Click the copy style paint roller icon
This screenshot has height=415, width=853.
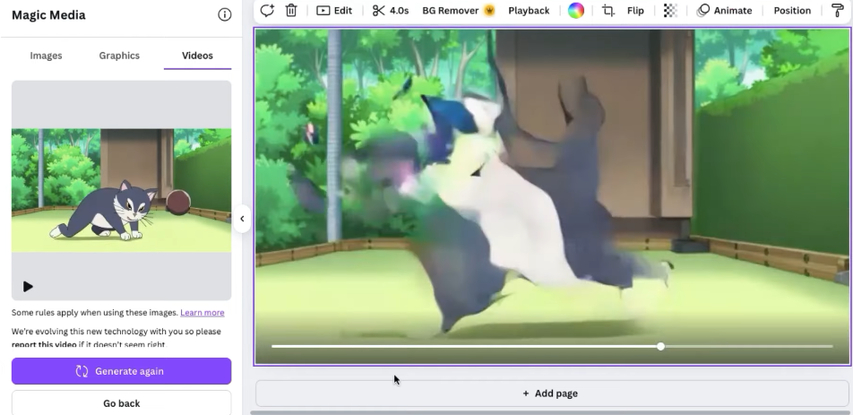pyautogui.click(x=838, y=10)
